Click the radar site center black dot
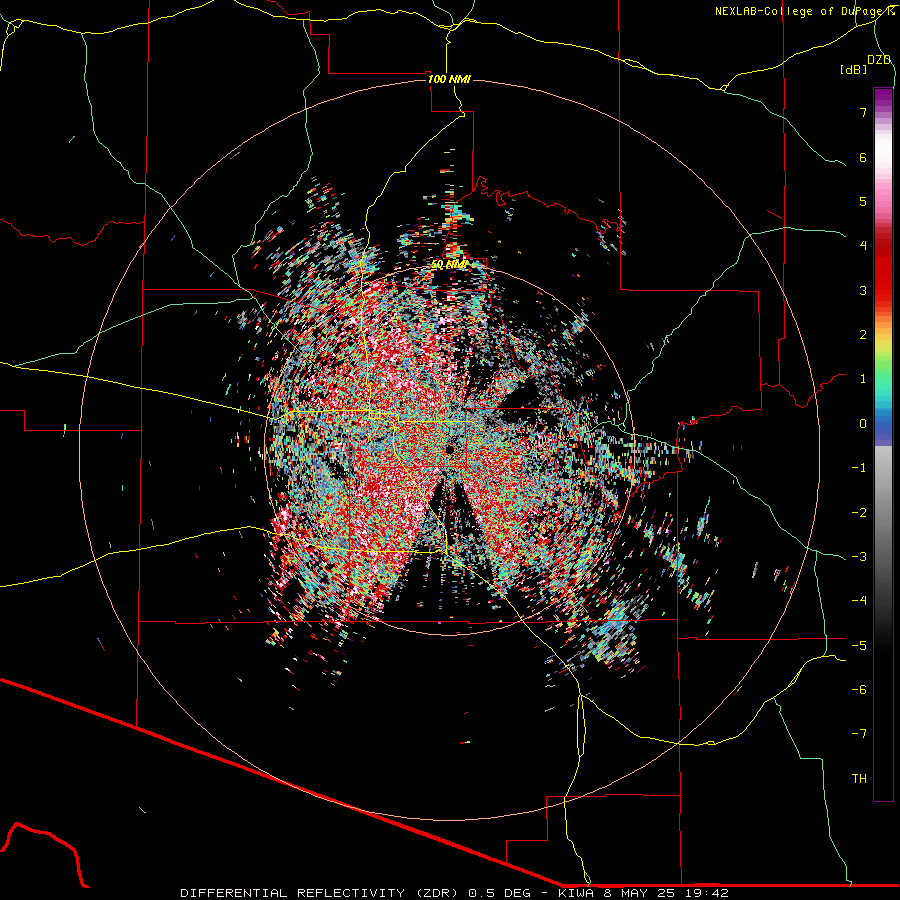900x900 pixels. [x=449, y=448]
